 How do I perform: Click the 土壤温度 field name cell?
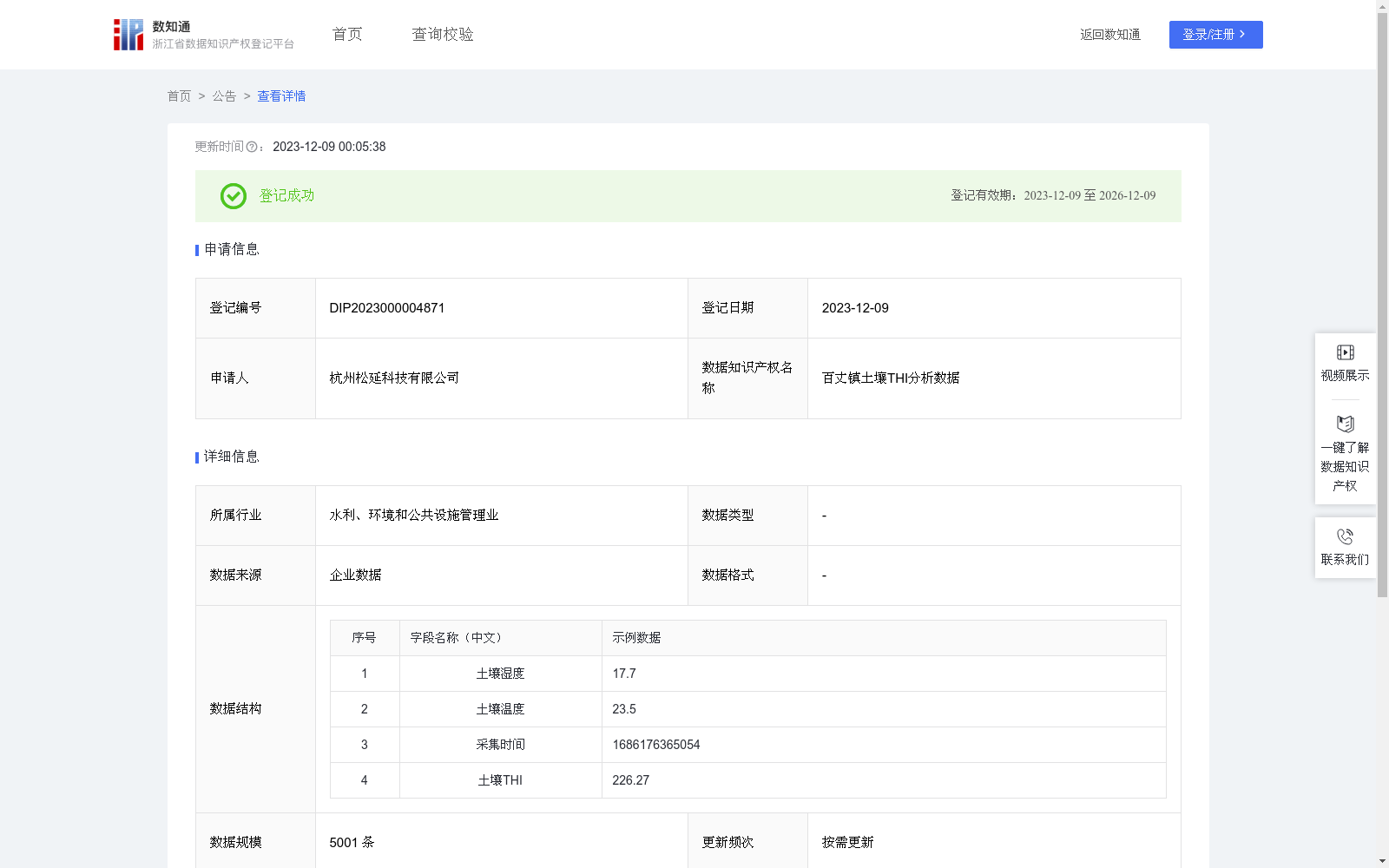(501, 709)
